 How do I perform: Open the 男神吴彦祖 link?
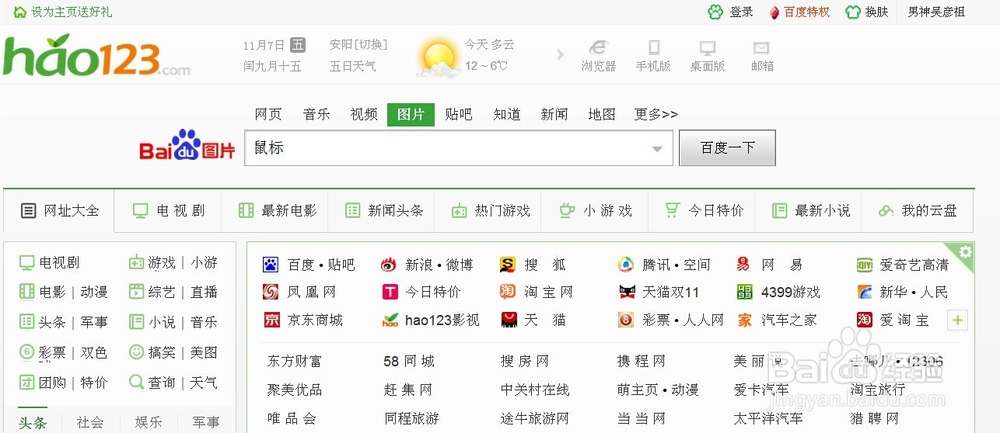936,12
